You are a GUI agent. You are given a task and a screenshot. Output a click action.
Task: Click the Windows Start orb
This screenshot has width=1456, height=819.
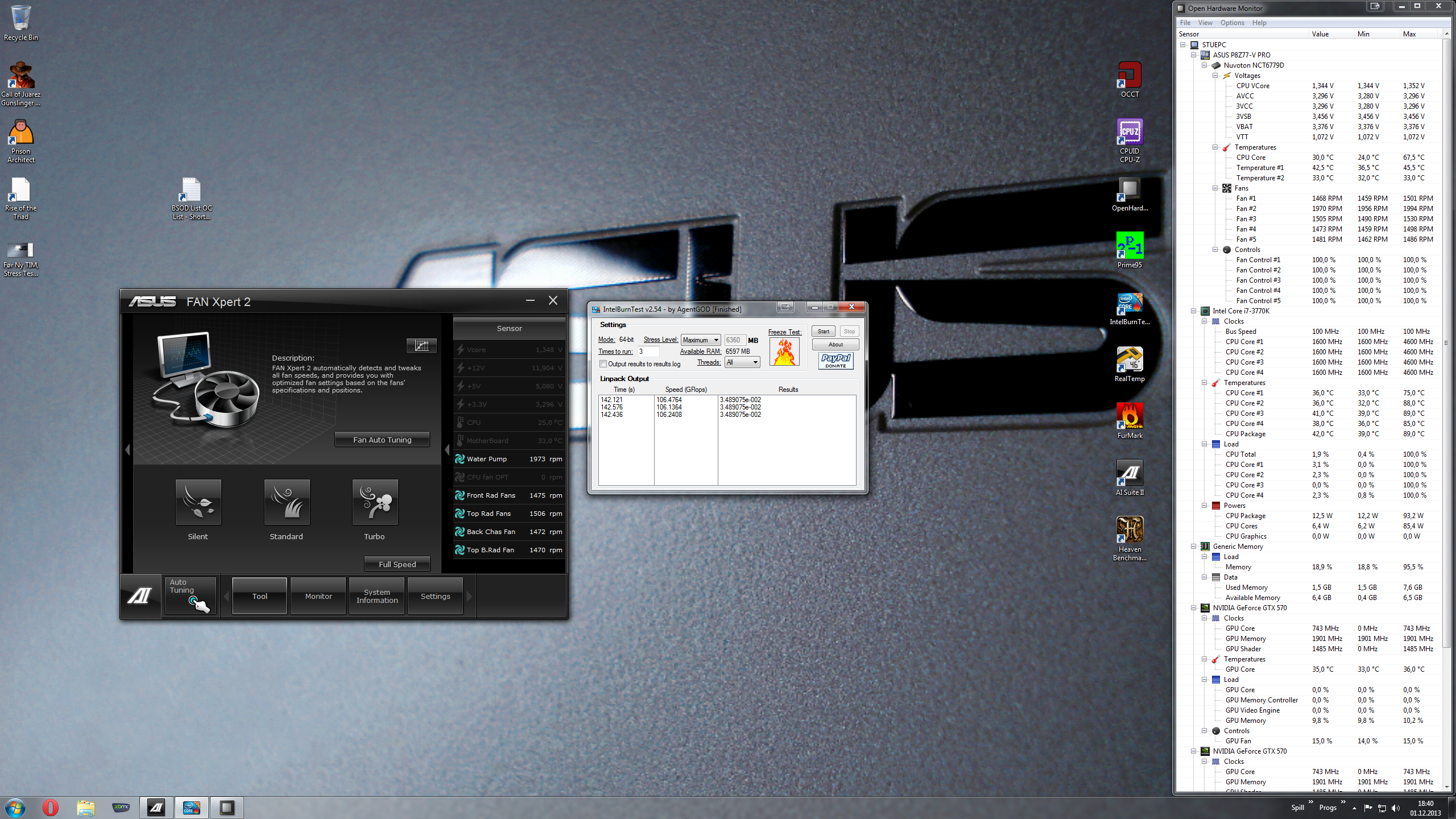click(15, 808)
